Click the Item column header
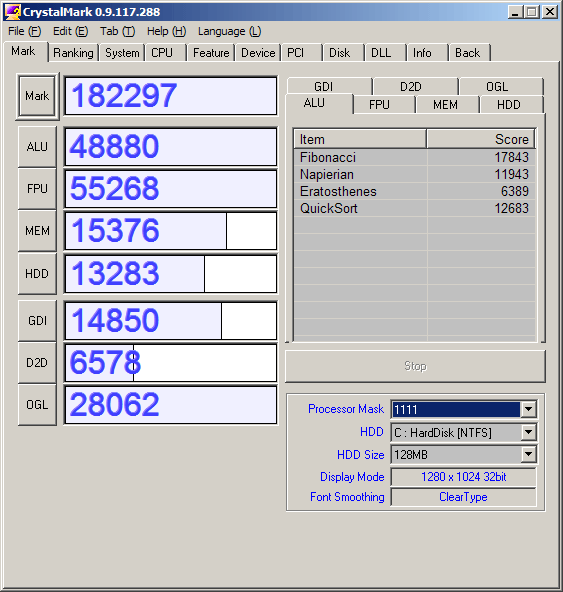The width and height of the screenshot is (563, 592). (360, 139)
